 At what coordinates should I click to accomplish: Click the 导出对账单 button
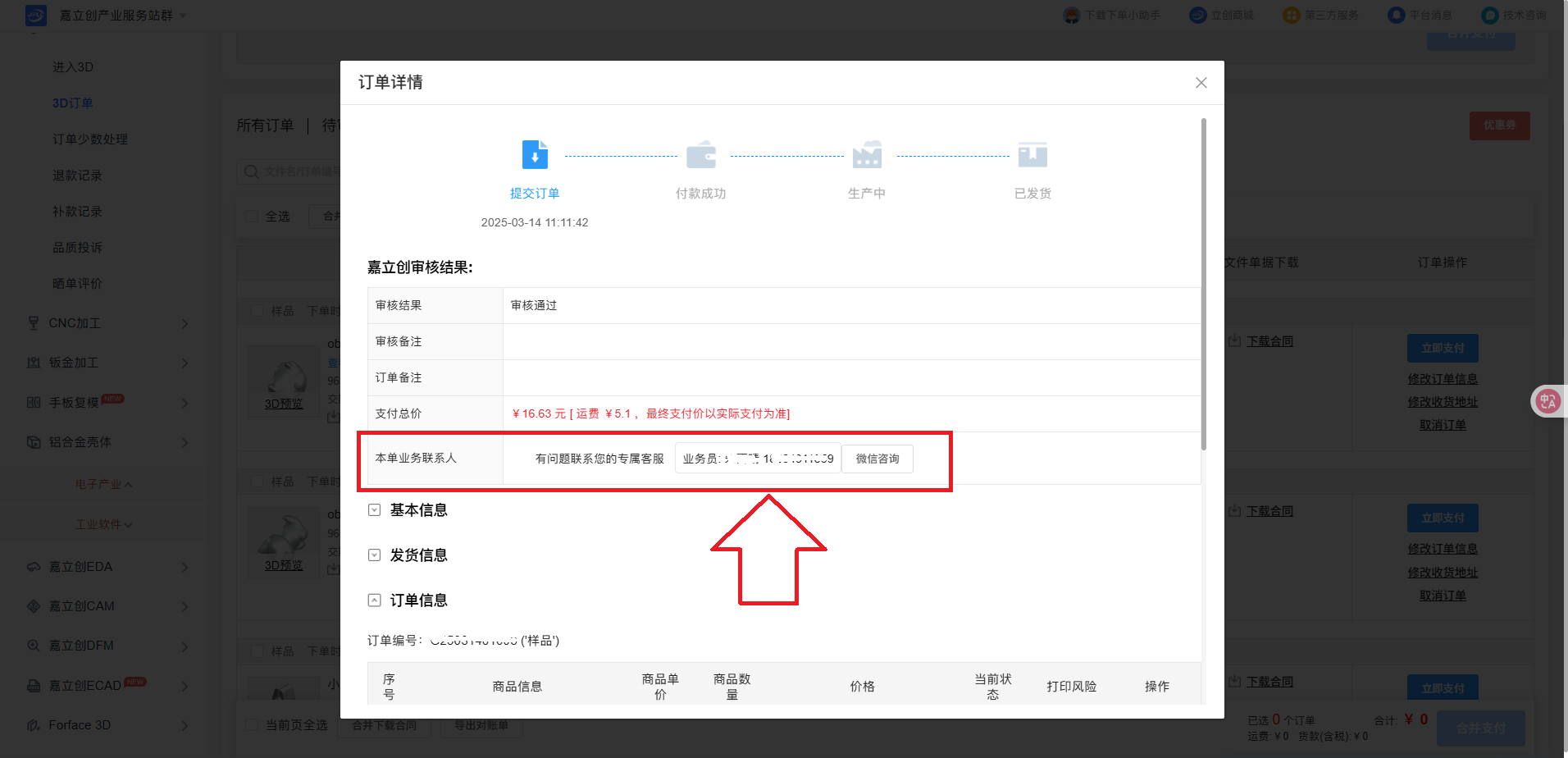481,725
